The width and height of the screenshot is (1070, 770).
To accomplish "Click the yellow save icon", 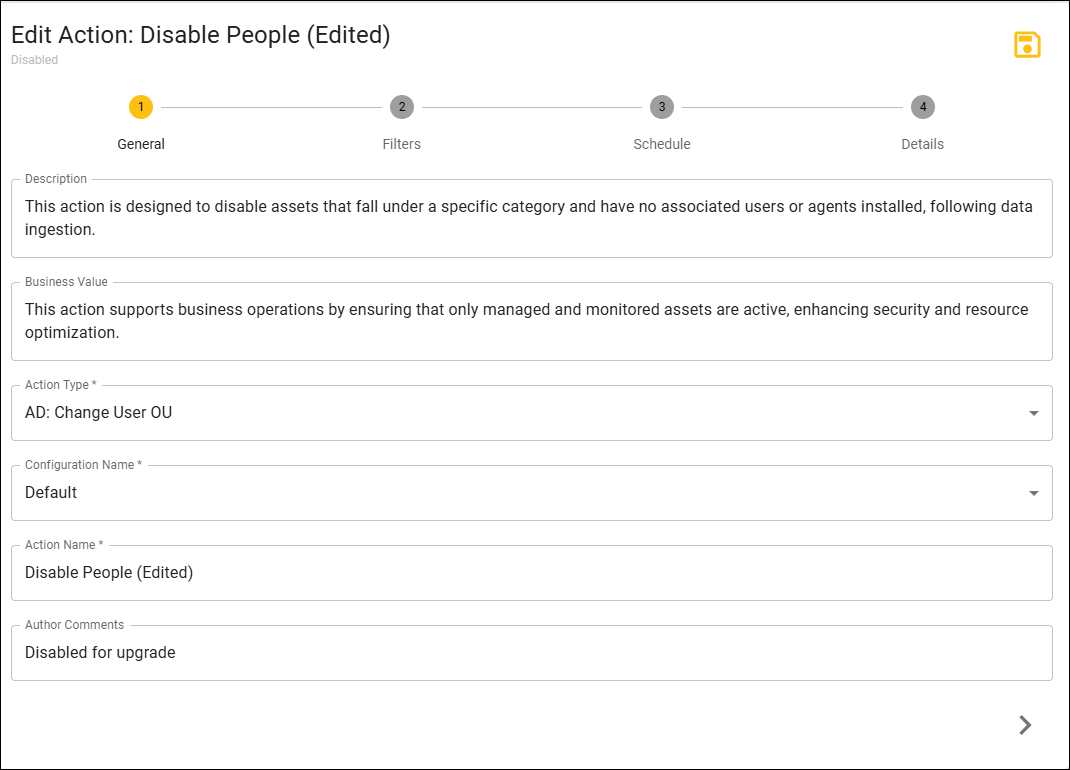I will point(1026,45).
